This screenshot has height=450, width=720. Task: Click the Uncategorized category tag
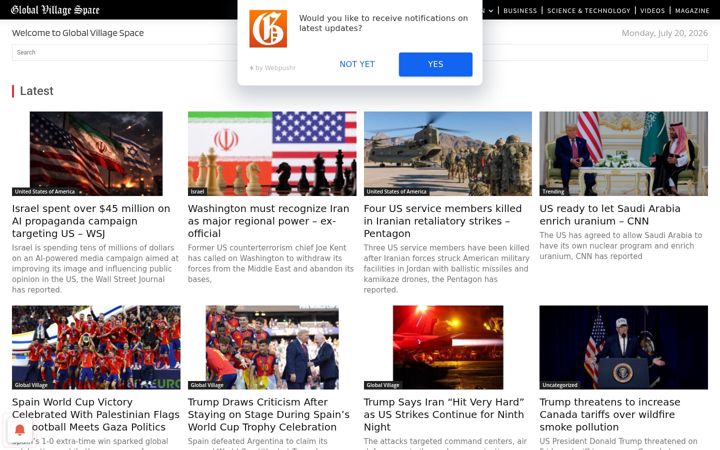click(560, 385)
